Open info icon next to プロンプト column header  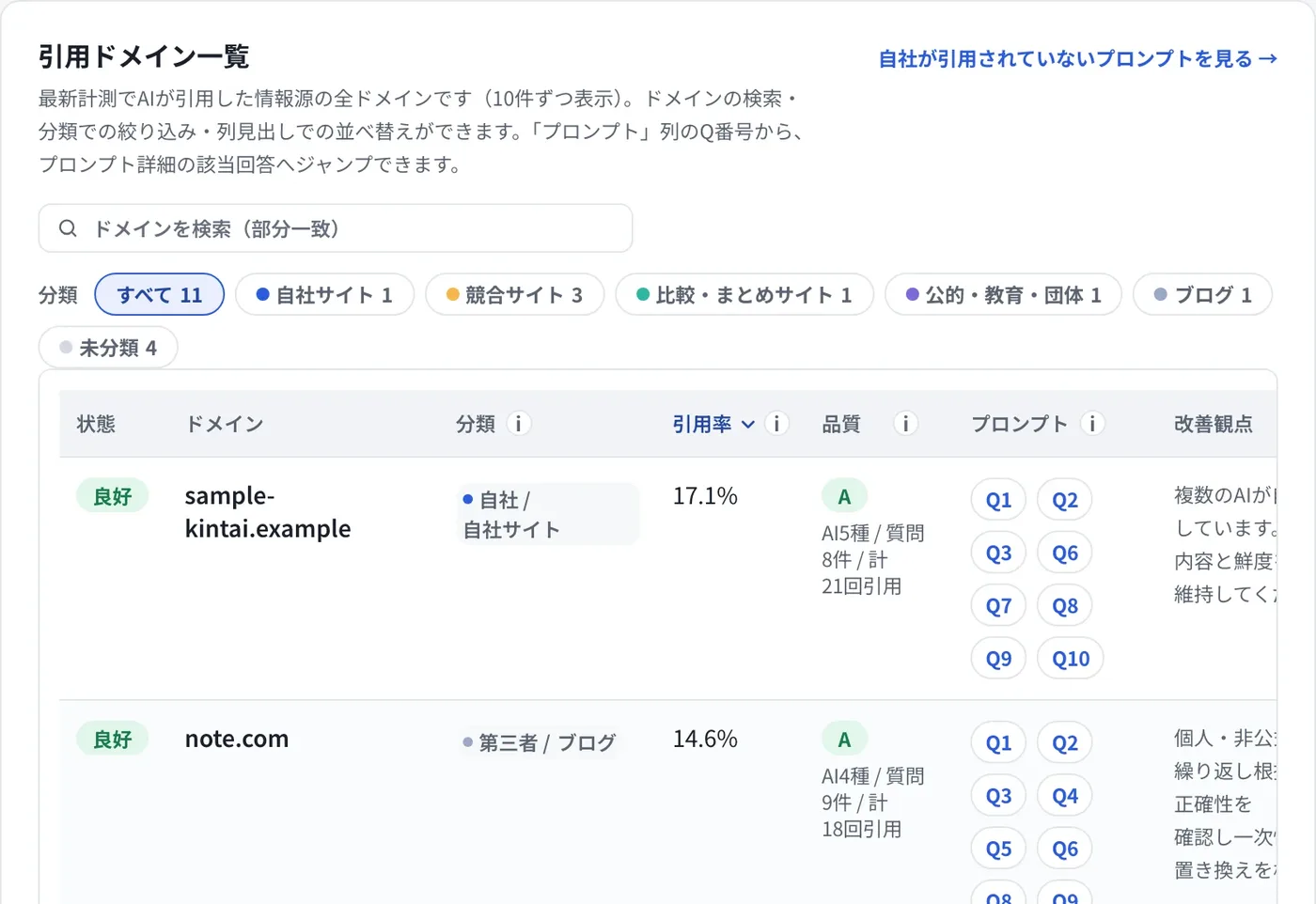1092,424
